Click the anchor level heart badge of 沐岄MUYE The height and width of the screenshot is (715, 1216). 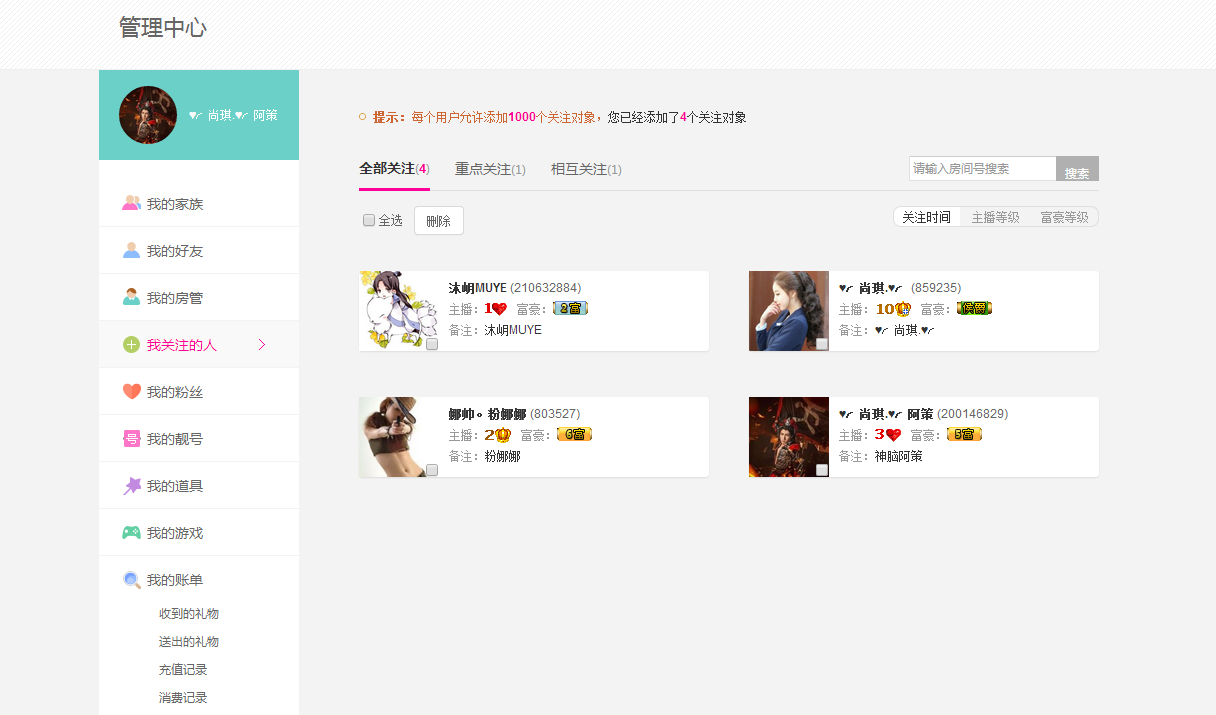click(x=496, y=309)
